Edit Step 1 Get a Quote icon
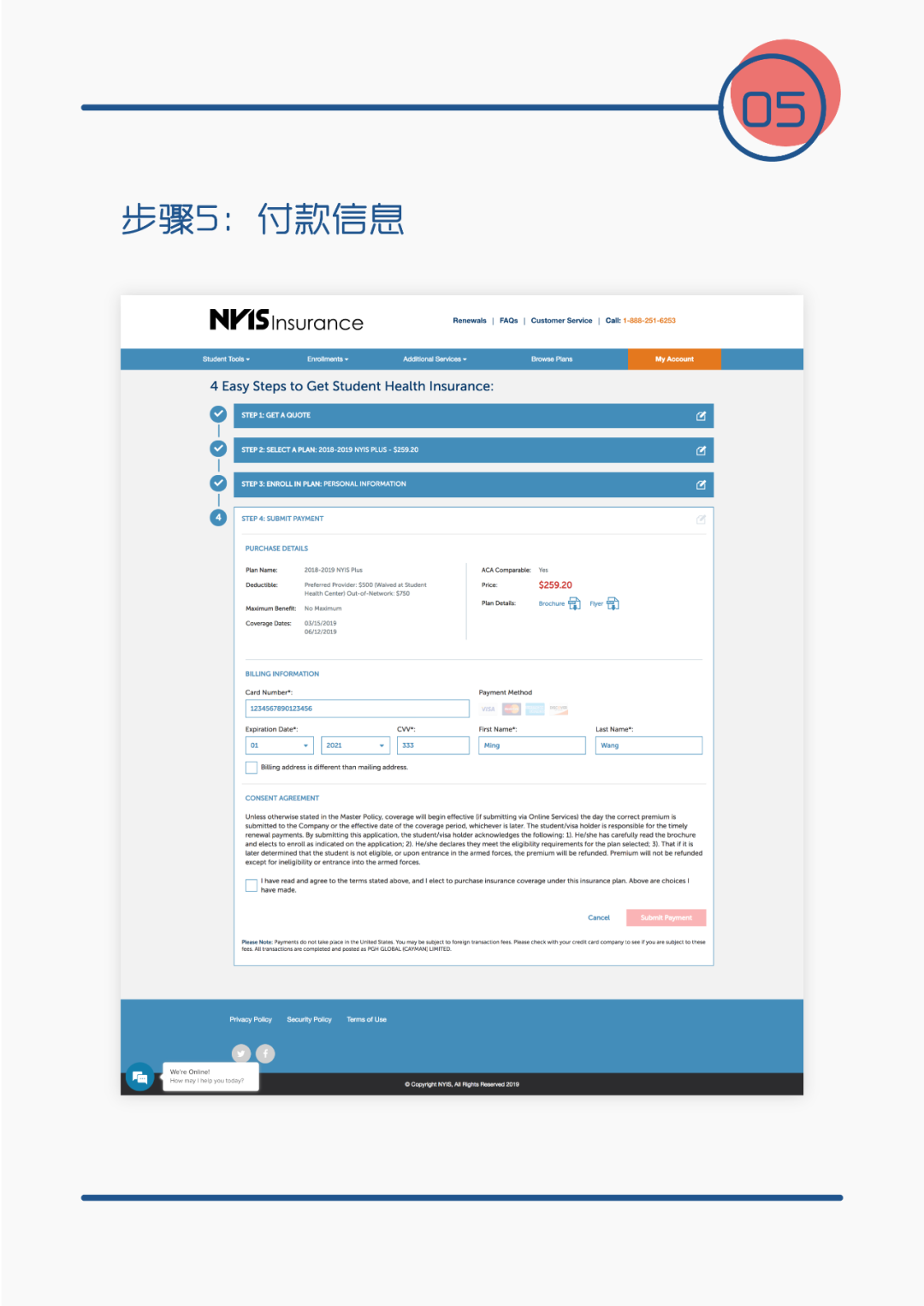The width and height of the screenshot is (924, 1306). [x=701, y=416]
